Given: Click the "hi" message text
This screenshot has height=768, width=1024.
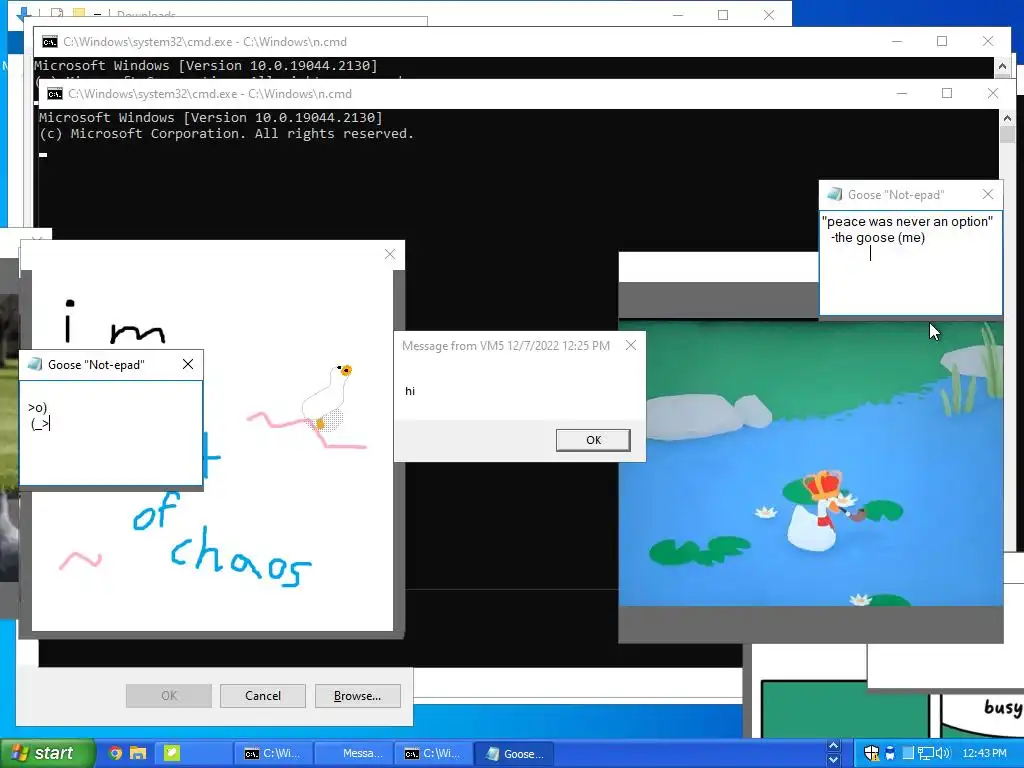Looking at the screenshot, I should (409, 391).
